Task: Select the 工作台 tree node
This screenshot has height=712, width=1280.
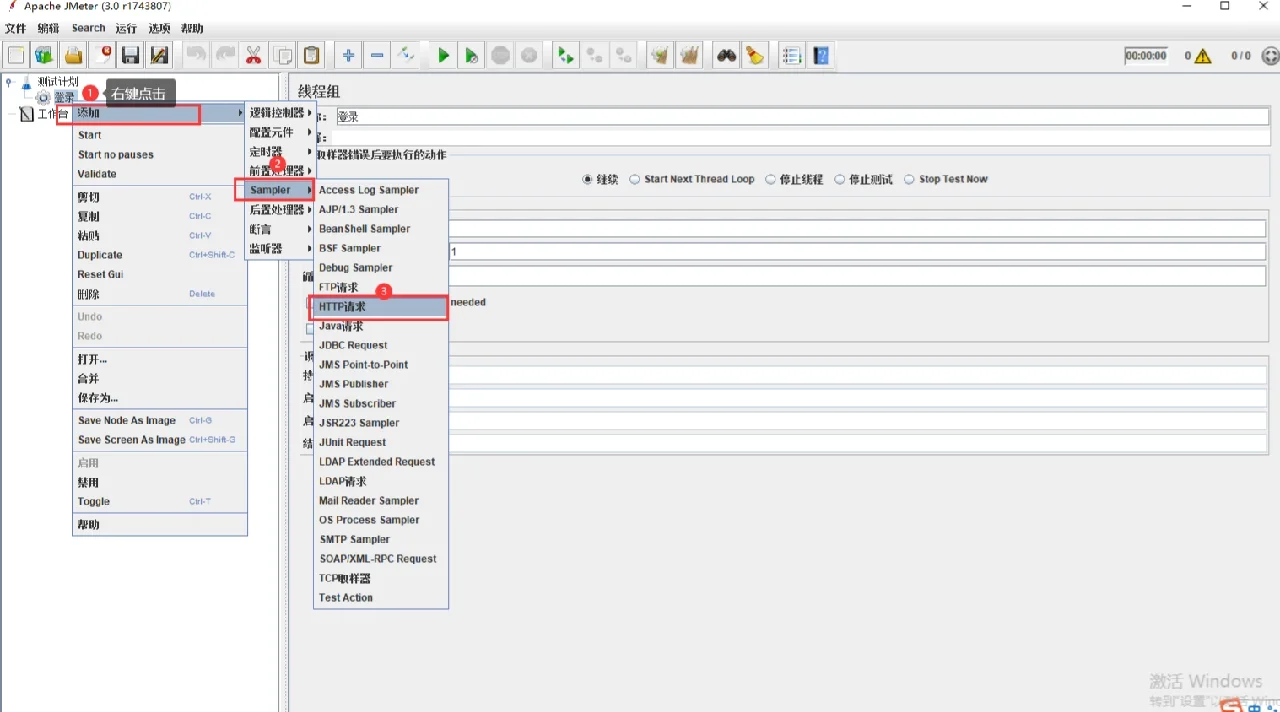Action: point(53,114)
